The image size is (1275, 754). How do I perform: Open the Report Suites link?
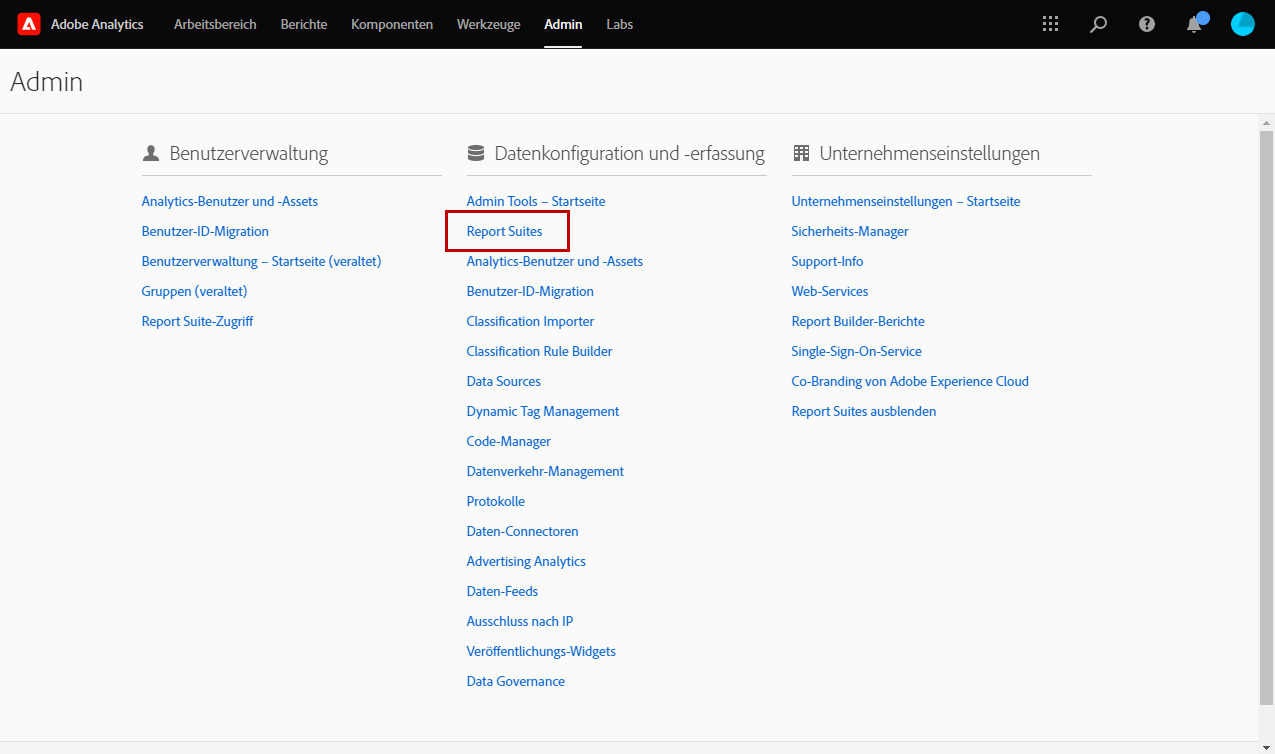pyautogui.click(x=504, y=231)
